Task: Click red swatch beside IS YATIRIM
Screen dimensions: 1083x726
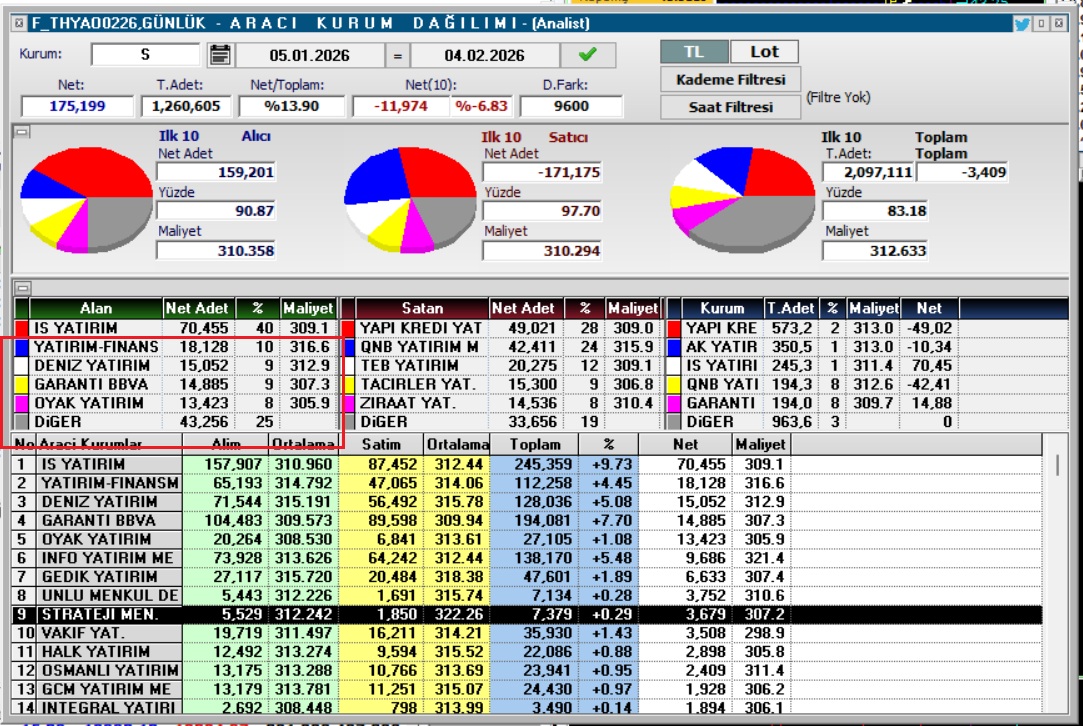Action: click(x=21, y=328)
